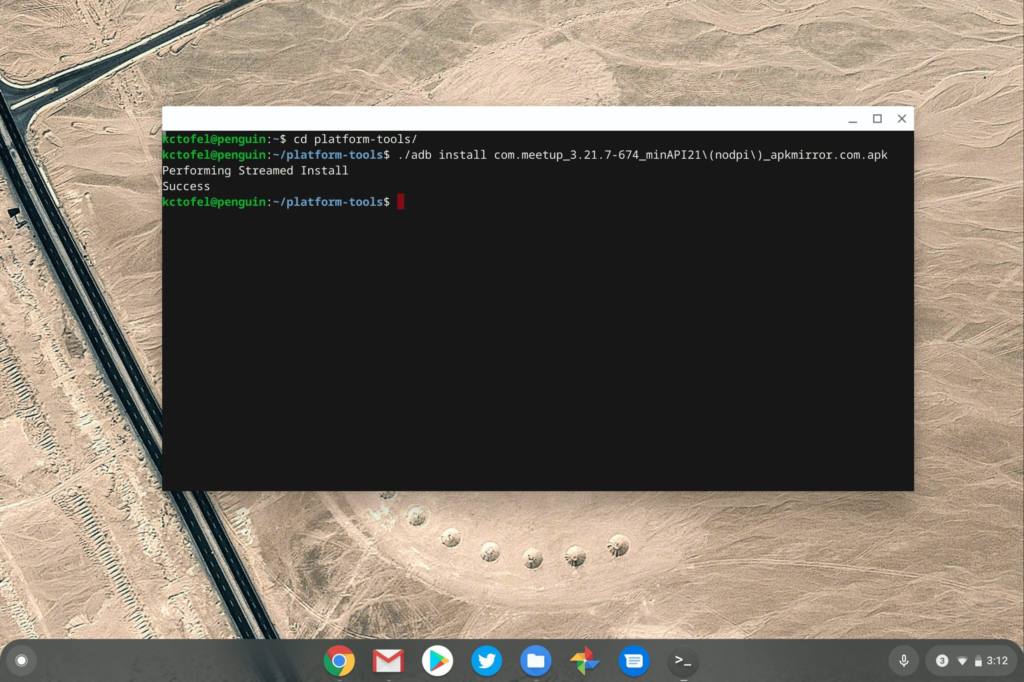Click the Wi-Fi status icon
The image size is (1024, 682).
[x=962, y=661]
